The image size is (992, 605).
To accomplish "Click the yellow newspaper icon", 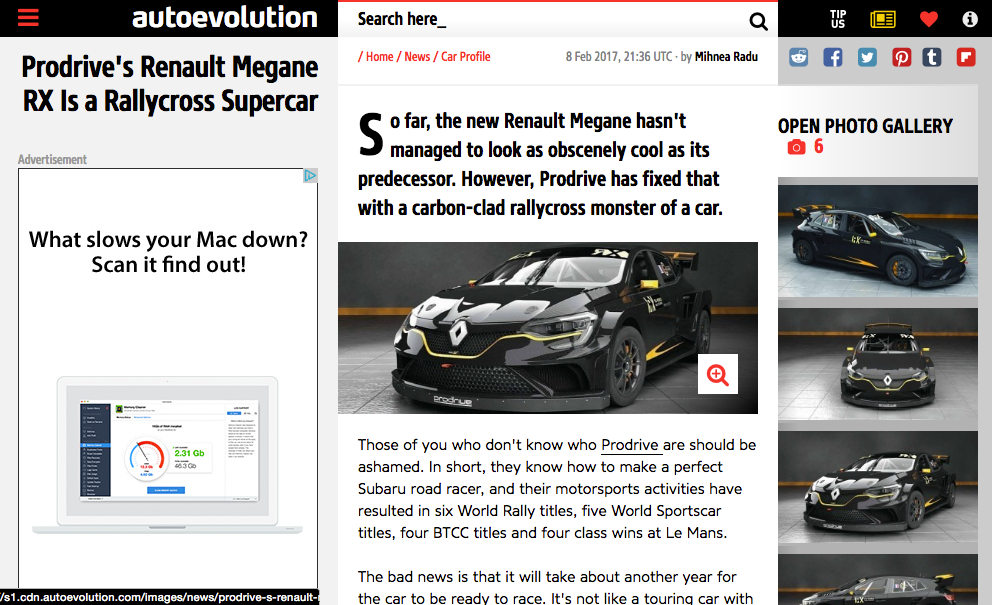I will 883,20.
